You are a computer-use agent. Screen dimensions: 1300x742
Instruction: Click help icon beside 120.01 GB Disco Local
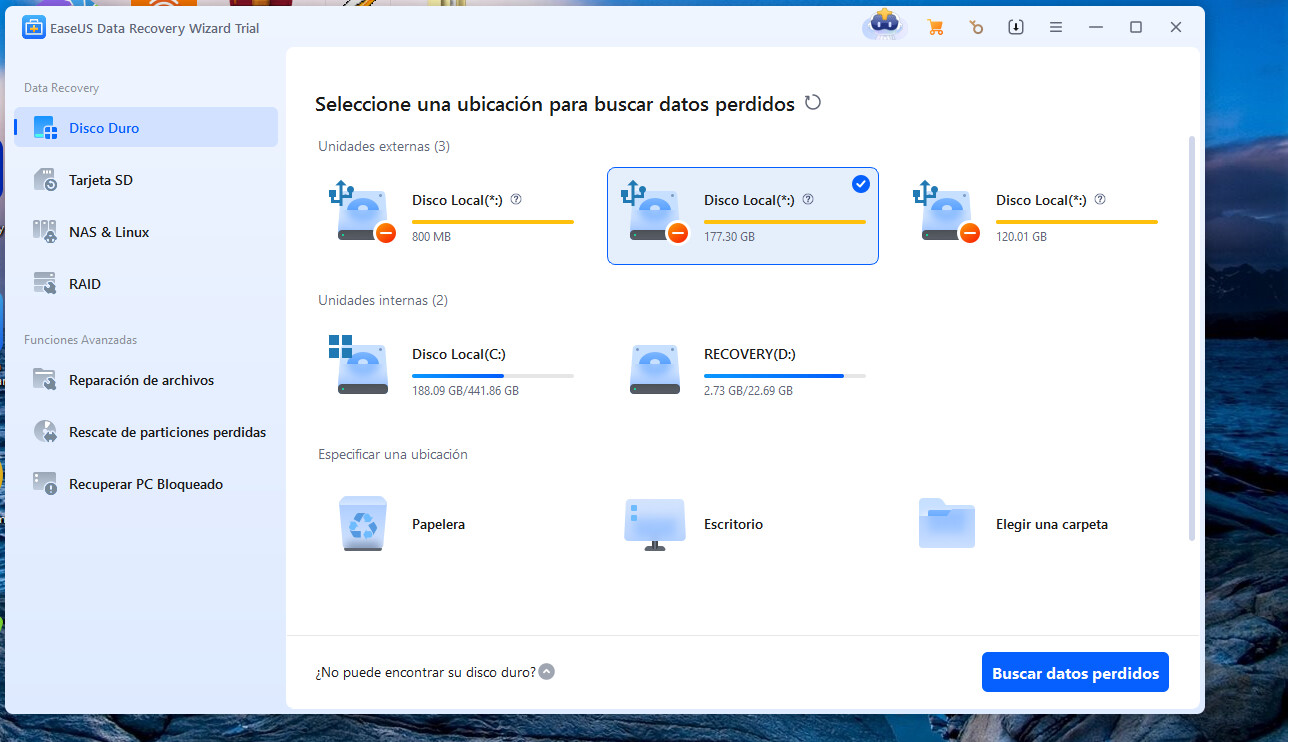pyautogui.click(x=1100, y=200)
